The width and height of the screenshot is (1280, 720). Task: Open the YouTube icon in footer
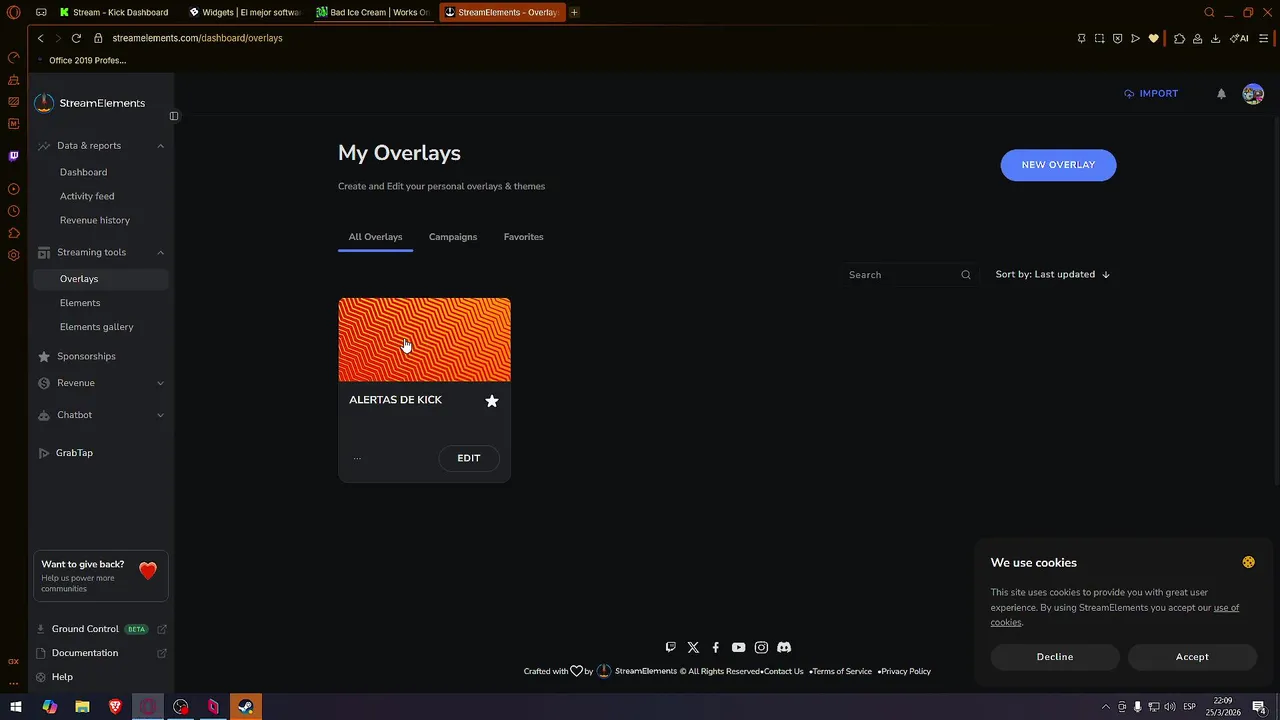click(x=738, y=647)
